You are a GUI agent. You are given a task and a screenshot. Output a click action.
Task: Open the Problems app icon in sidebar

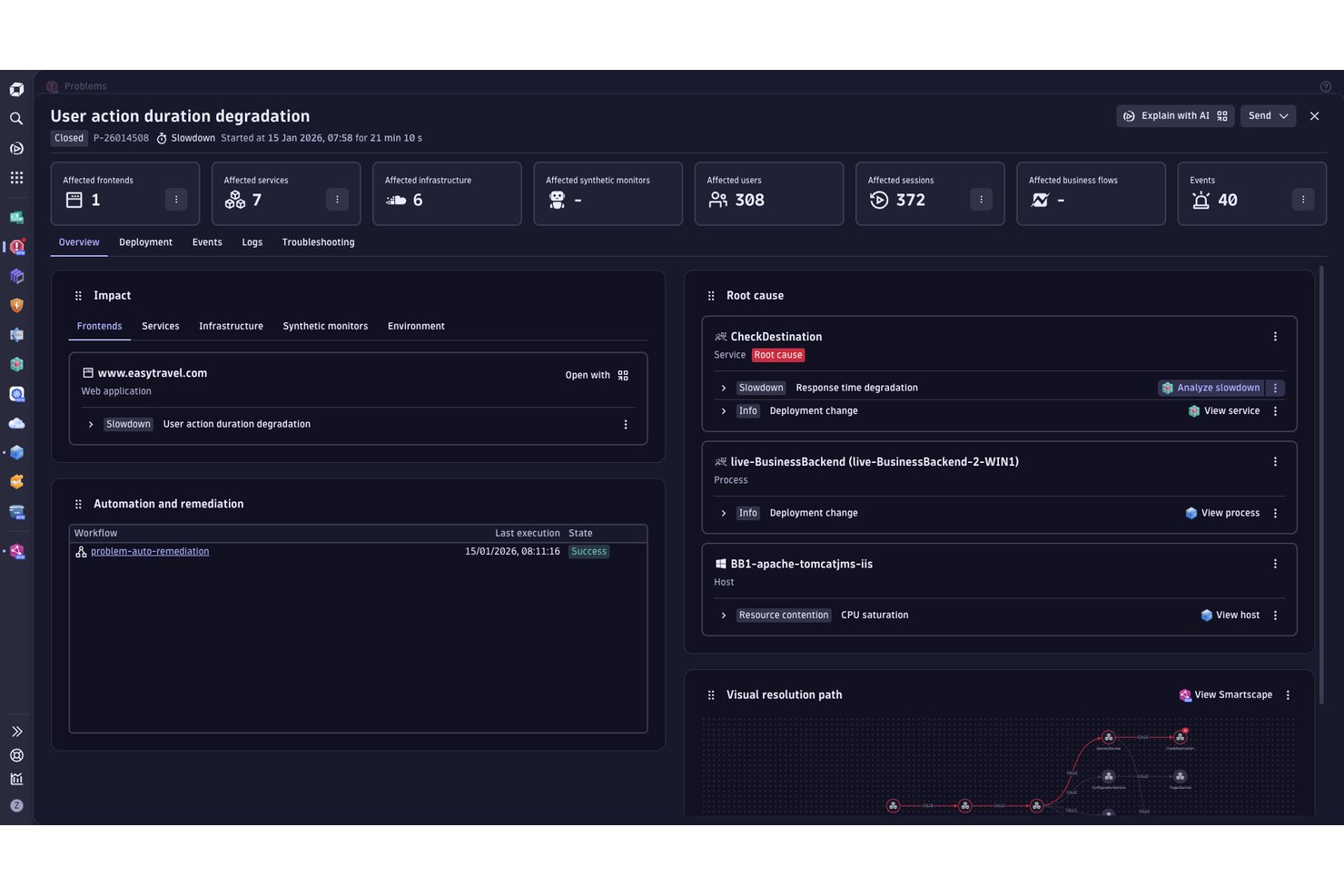click(x=16, y=247)
